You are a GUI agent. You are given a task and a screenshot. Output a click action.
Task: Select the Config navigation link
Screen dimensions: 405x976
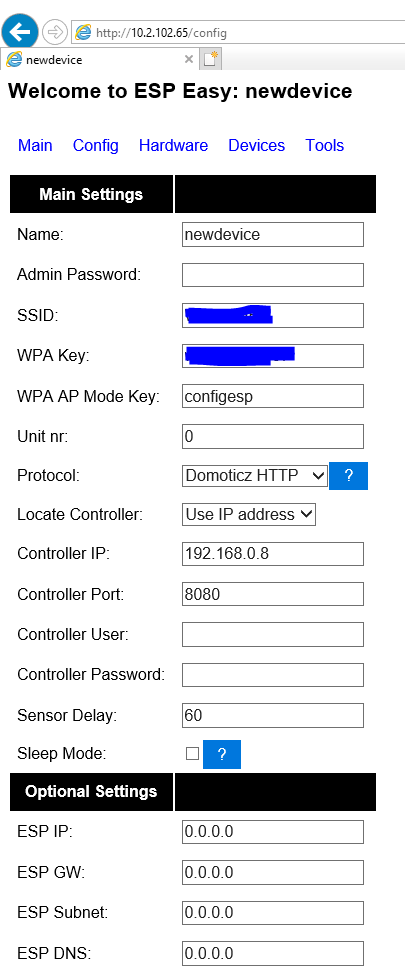[x=96, y=146]
